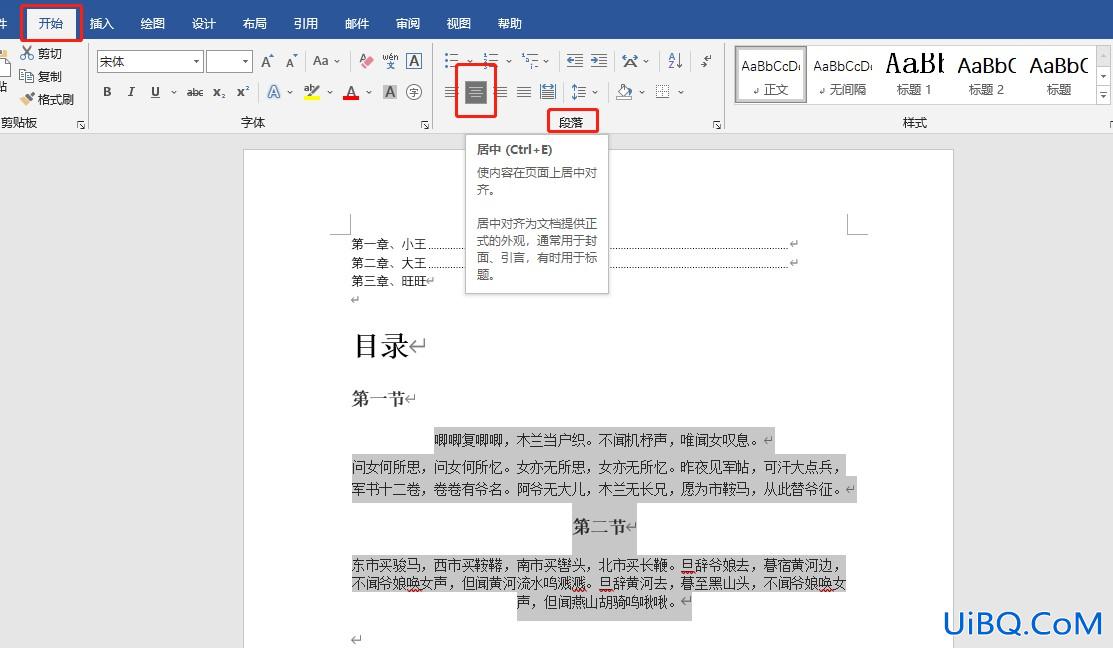Image resolution: width=1113 pixels, height=648 pixels.
Task: Toggle subscript formatting
Action: point(219,92)
